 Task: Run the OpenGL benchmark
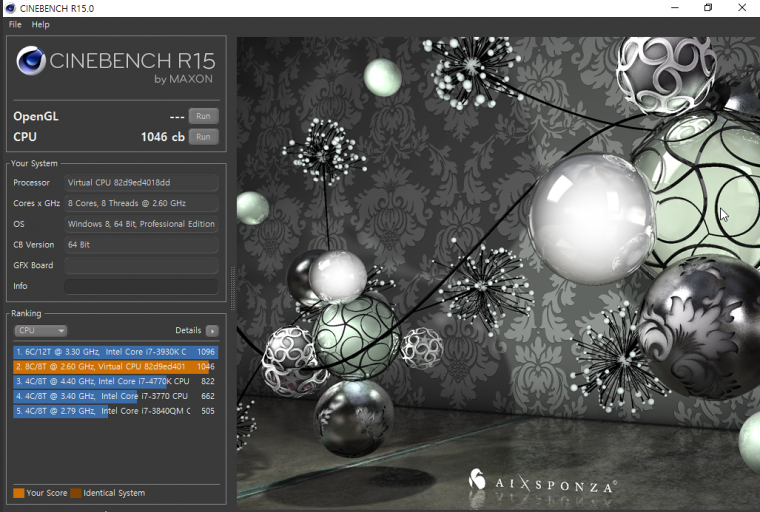[204, 116]
